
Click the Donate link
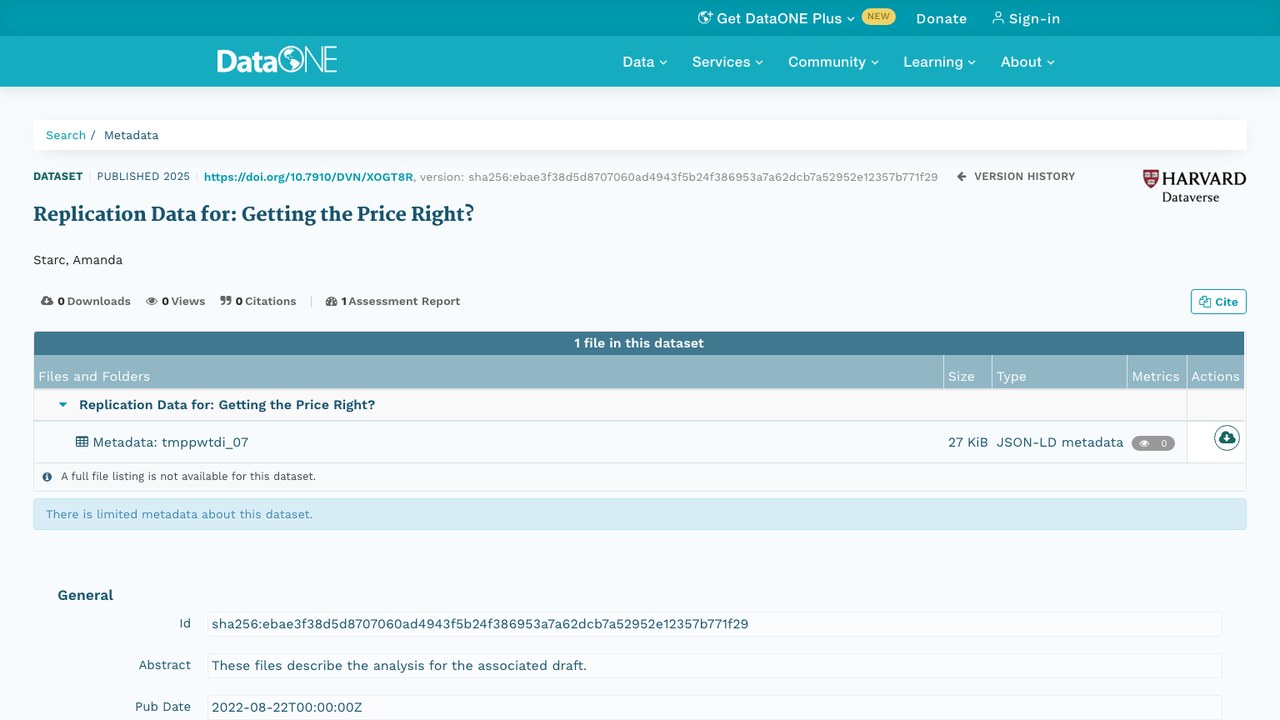click(x=941, y=18)
